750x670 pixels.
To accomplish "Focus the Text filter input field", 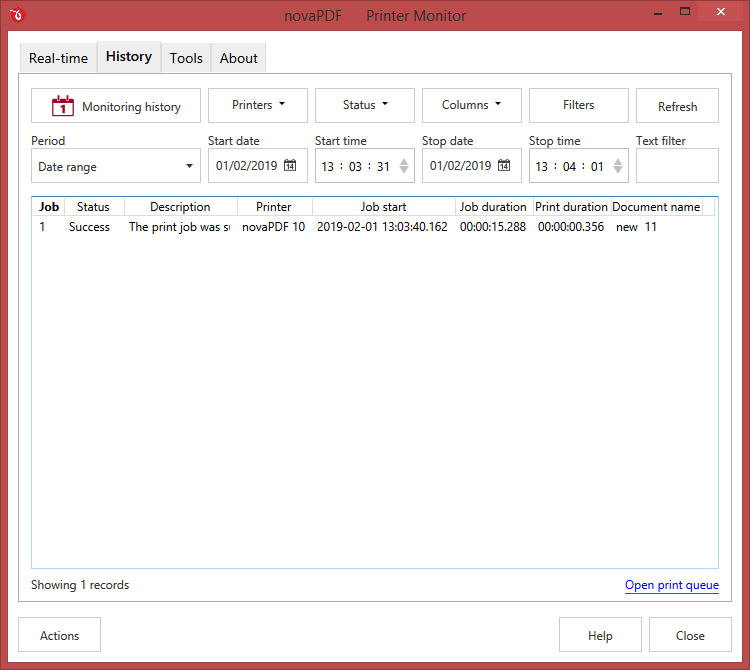I will point(677,166).
